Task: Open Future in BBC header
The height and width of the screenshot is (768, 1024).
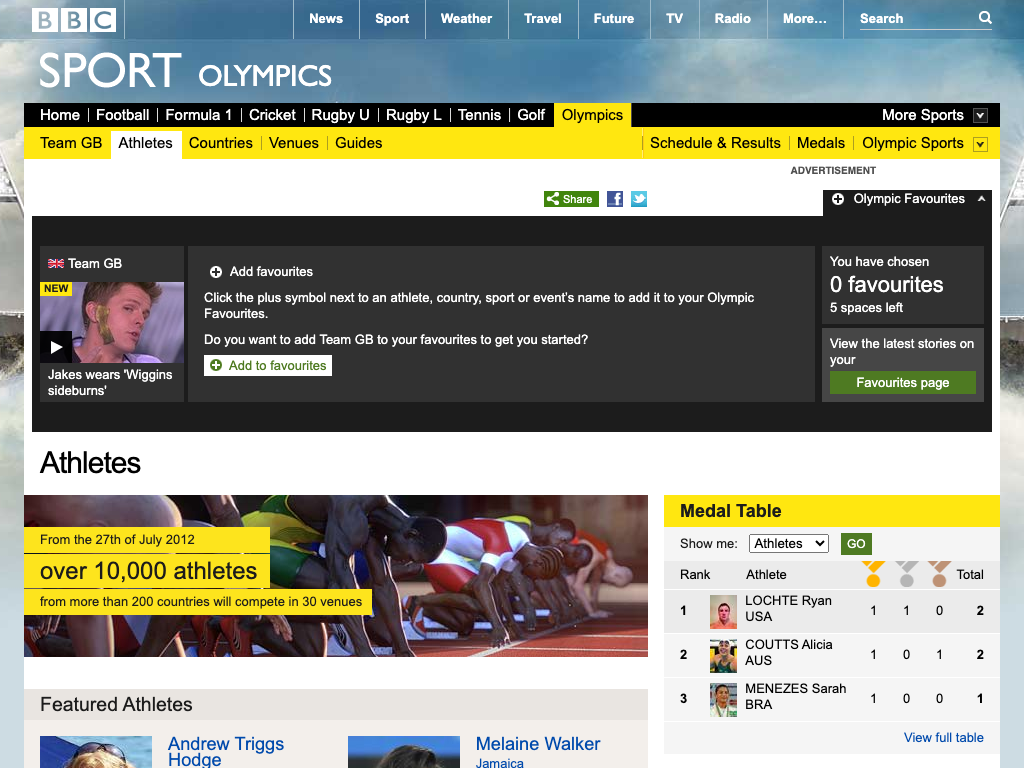Action: coord(614,19)
